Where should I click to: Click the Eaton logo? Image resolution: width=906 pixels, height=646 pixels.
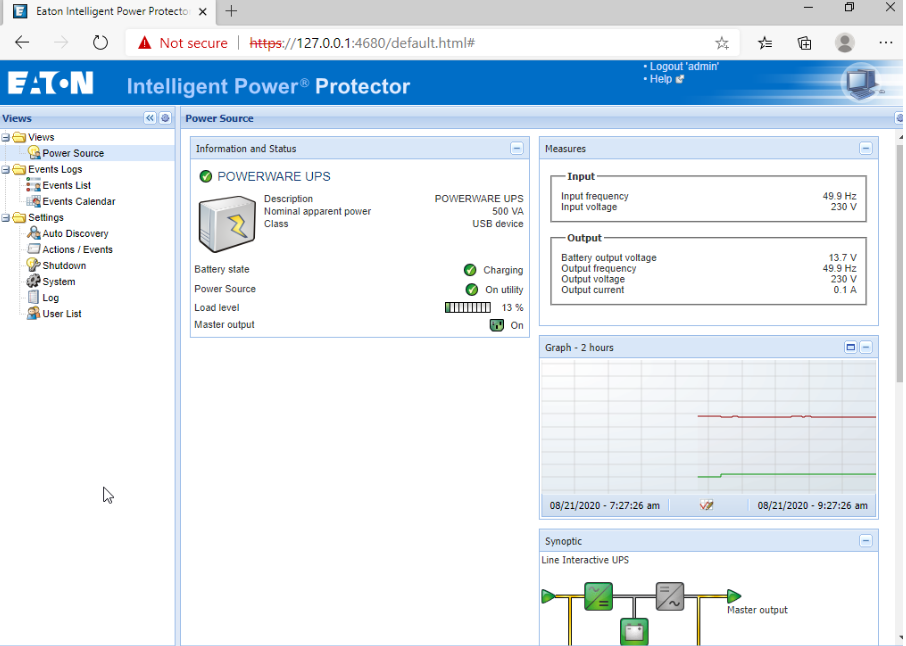pyautogui.click(x=50, y=83)
